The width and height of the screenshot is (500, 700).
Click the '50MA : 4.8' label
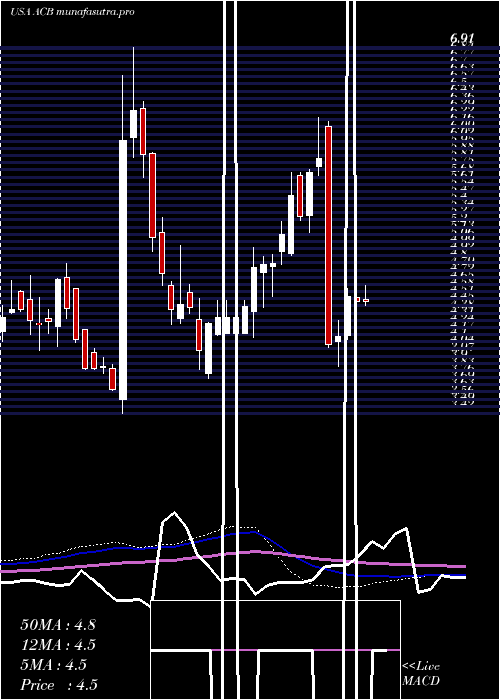(58, 625)
